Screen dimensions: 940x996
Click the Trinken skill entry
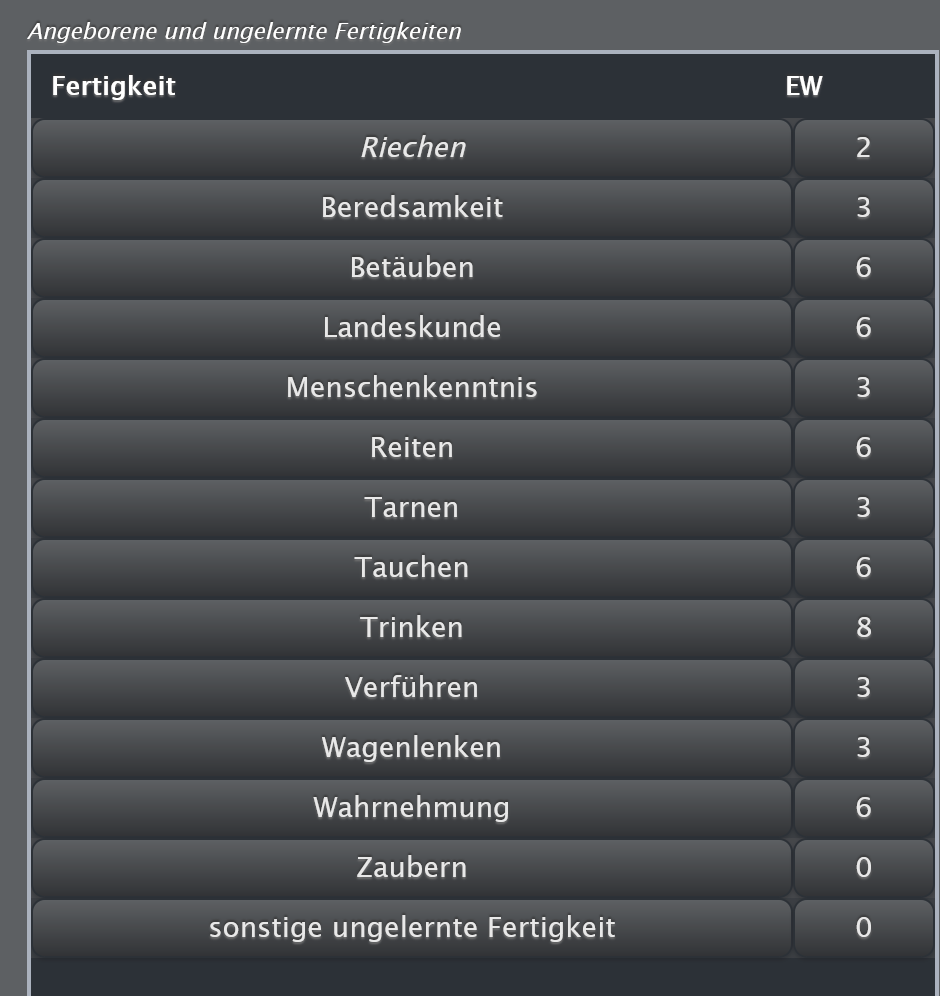412,628
